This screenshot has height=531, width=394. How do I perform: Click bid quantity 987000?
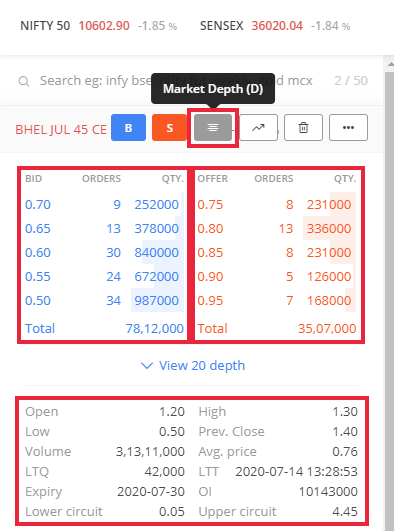point(157,301)
